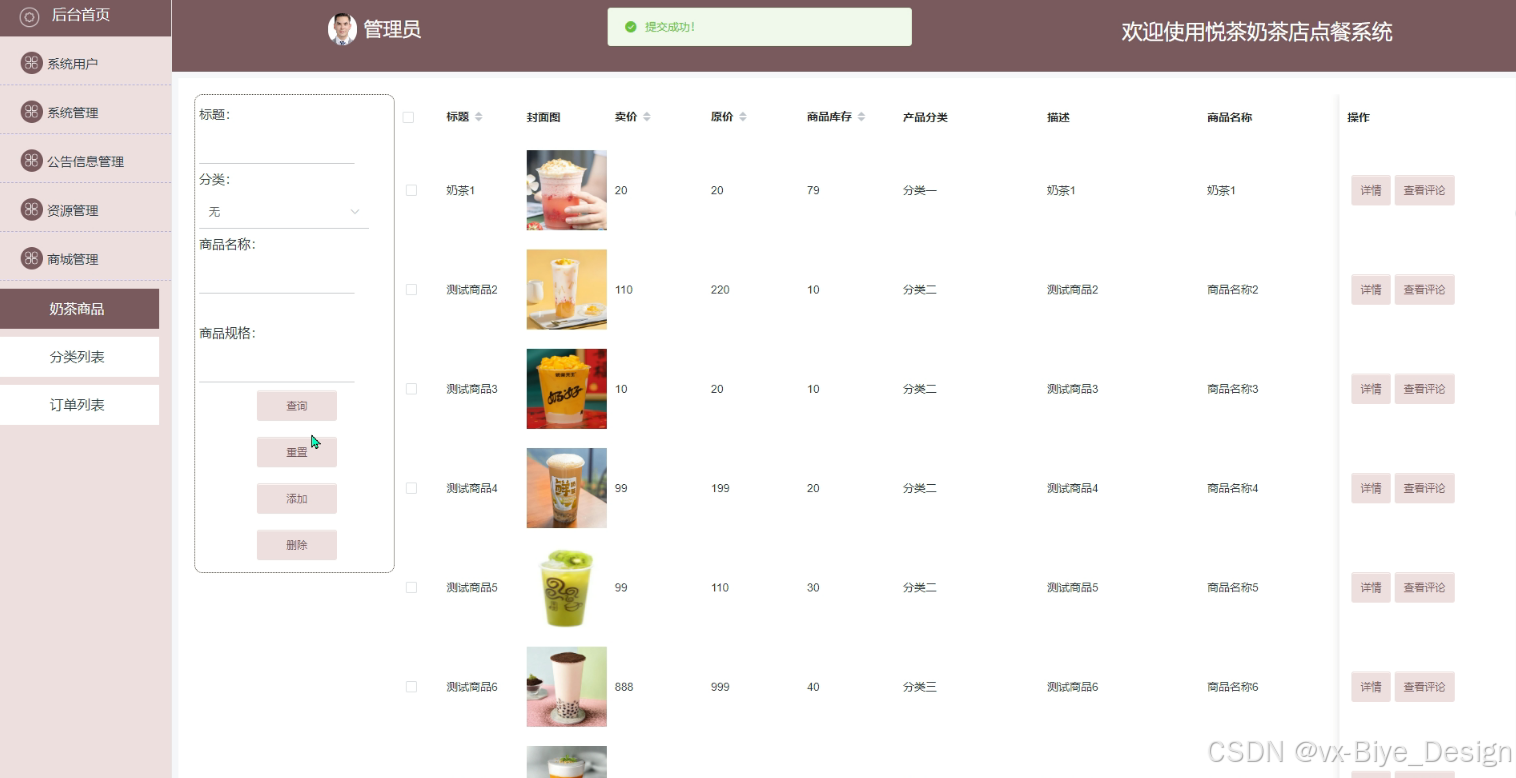
Task: Sort by 商品库存 column arrows
Action: pos(861,117)
